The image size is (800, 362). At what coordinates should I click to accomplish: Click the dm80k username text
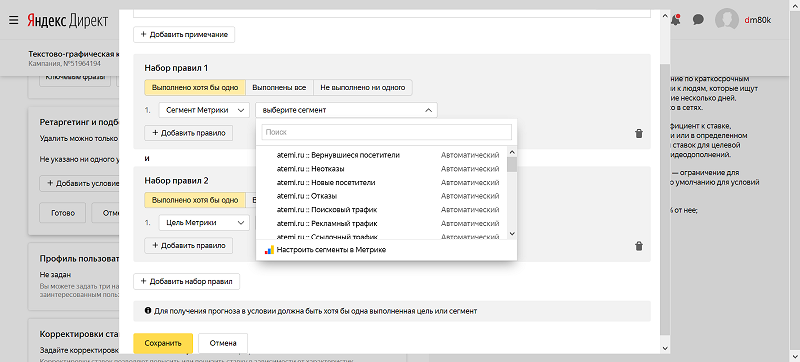758,20
